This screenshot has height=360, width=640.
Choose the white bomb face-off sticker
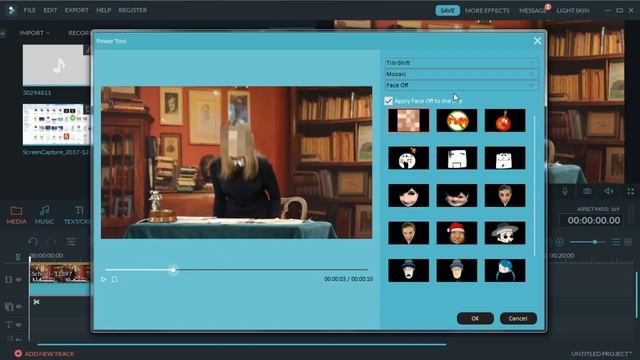coord(409,158)
